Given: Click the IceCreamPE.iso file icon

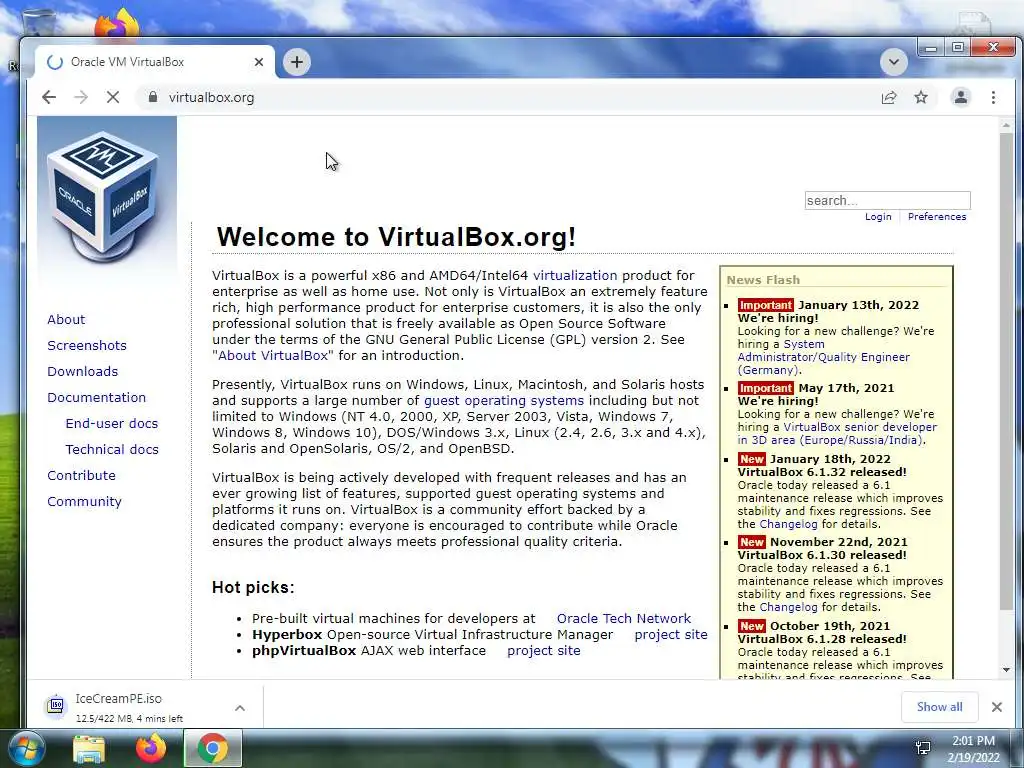Looking at the screenshot, I should click(x=56, y=706).
